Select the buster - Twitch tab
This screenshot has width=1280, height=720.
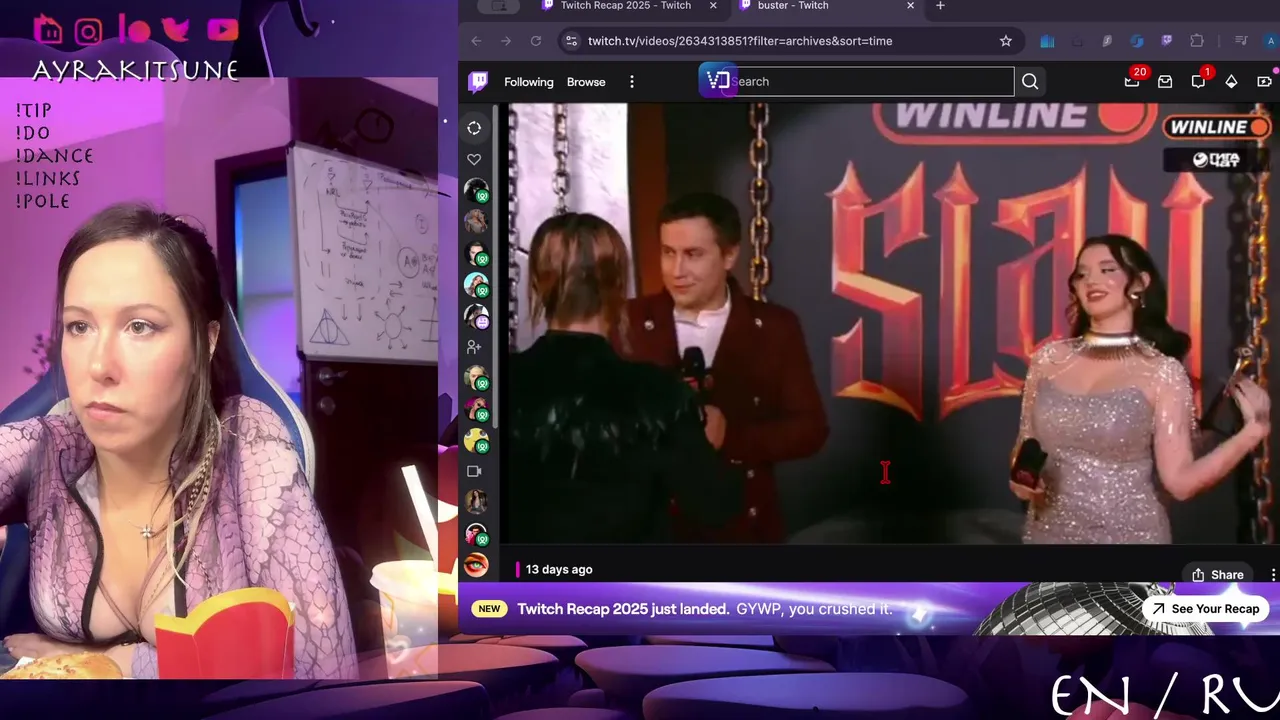point(793,6)
